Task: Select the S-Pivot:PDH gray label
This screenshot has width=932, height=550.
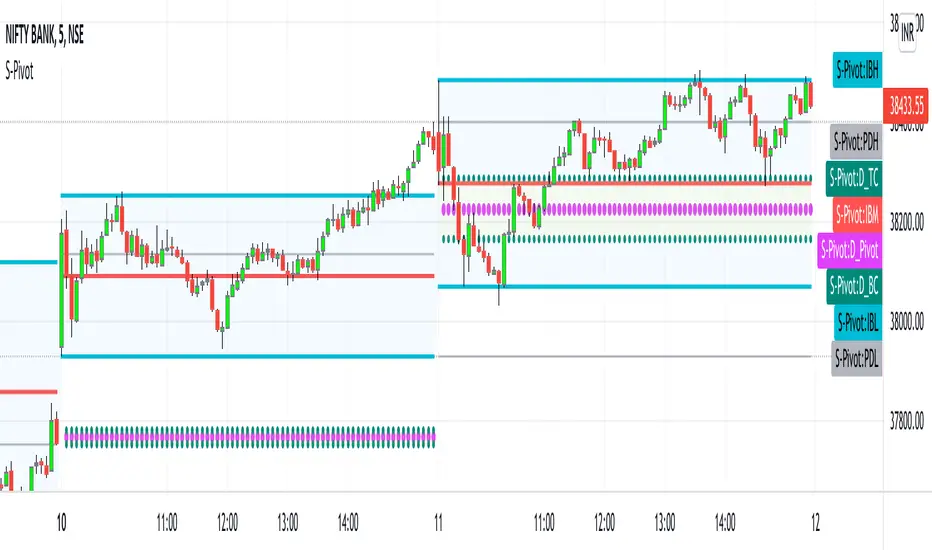Action: (x=854, y=140)
